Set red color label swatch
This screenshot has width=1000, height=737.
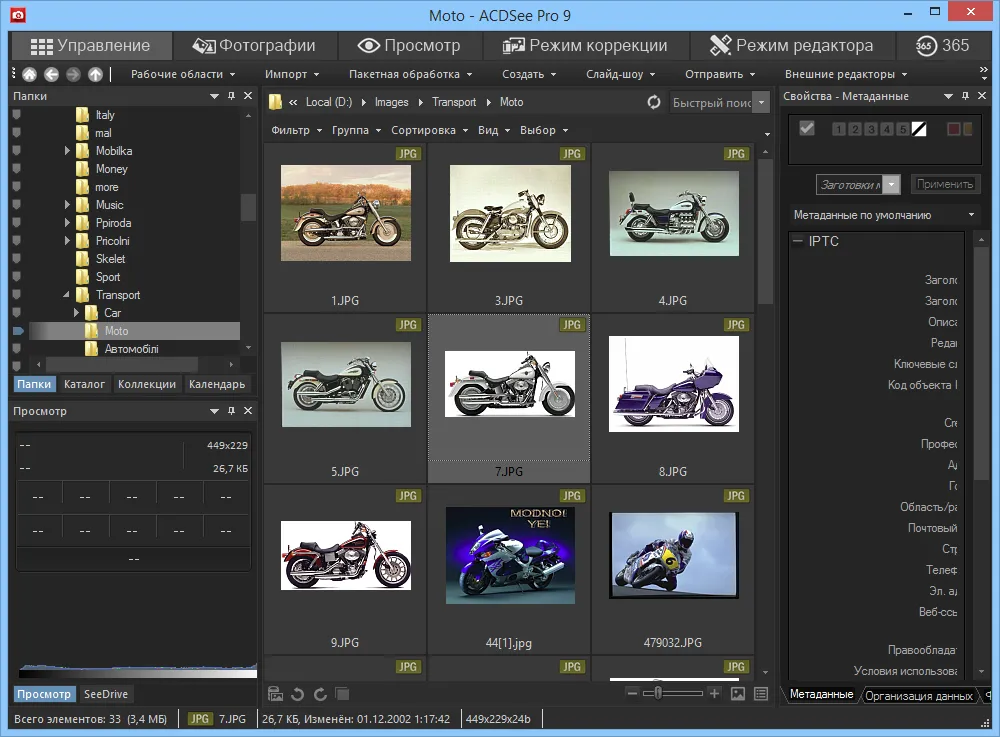(953, 129)
